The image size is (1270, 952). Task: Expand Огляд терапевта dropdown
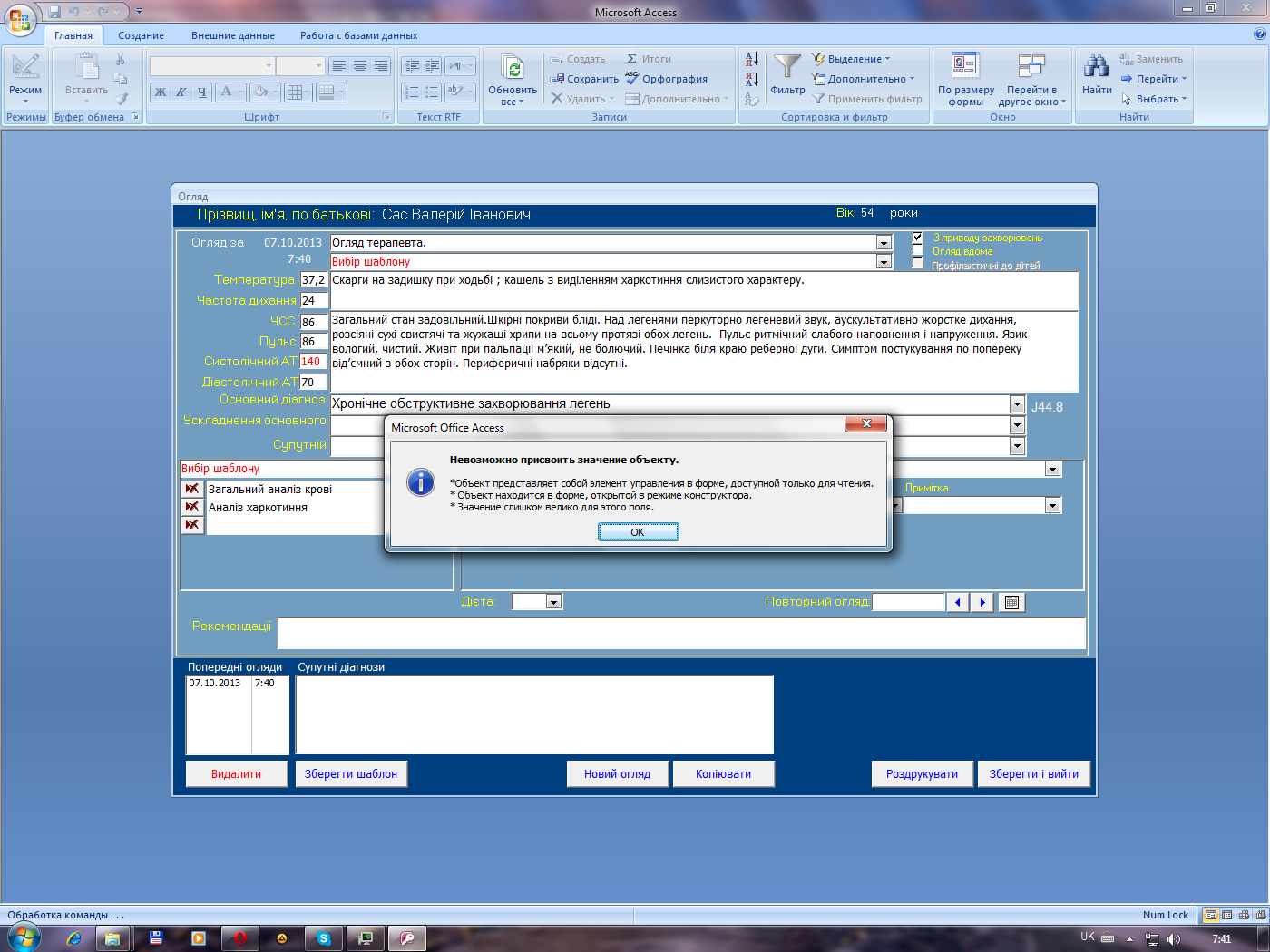(x=884, y=242)
